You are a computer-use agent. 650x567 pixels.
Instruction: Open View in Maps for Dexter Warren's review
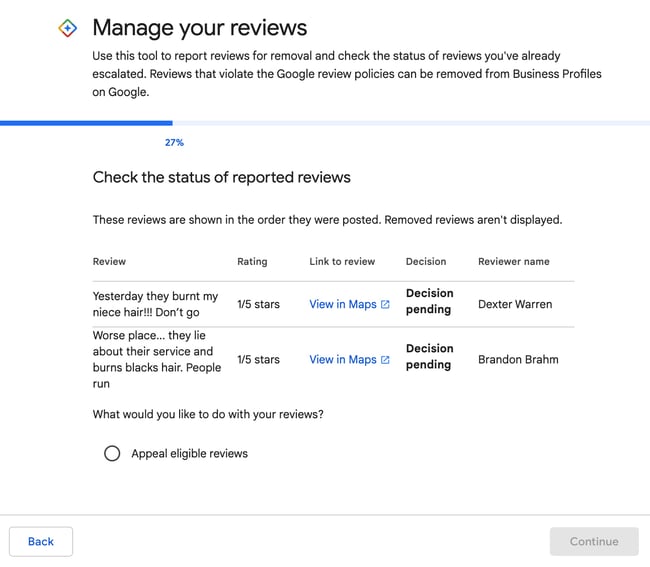pyautogui.click(x=343, y=305)
